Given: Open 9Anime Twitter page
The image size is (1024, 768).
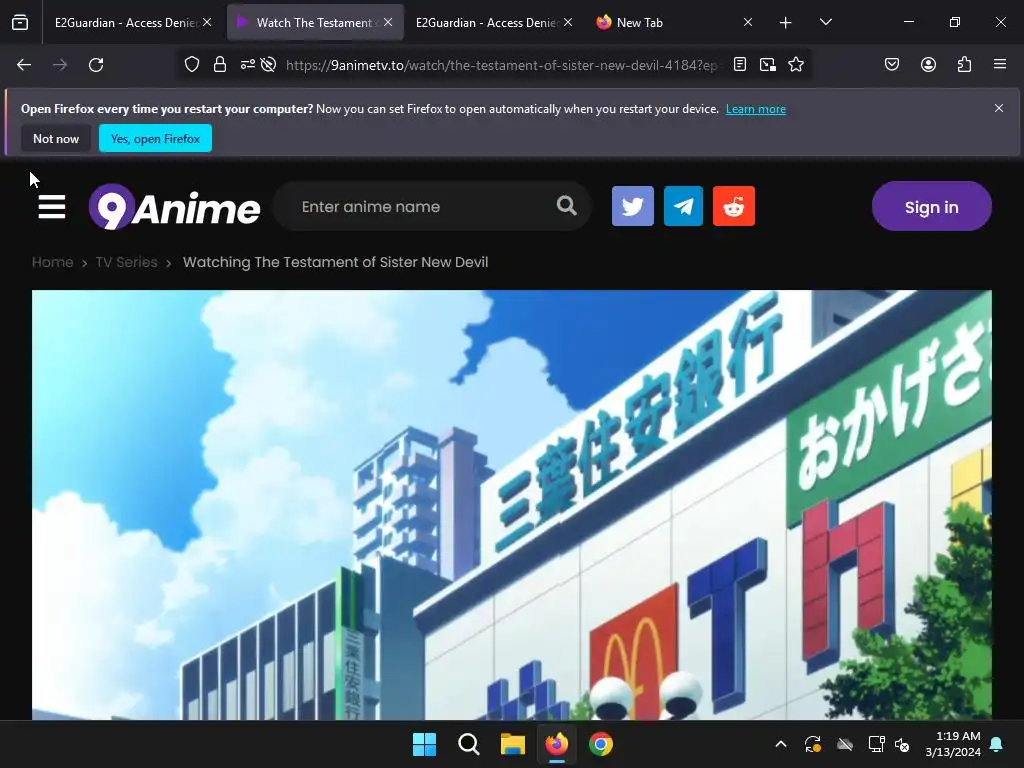Looking at the screenshot, I should coord(633,206).
